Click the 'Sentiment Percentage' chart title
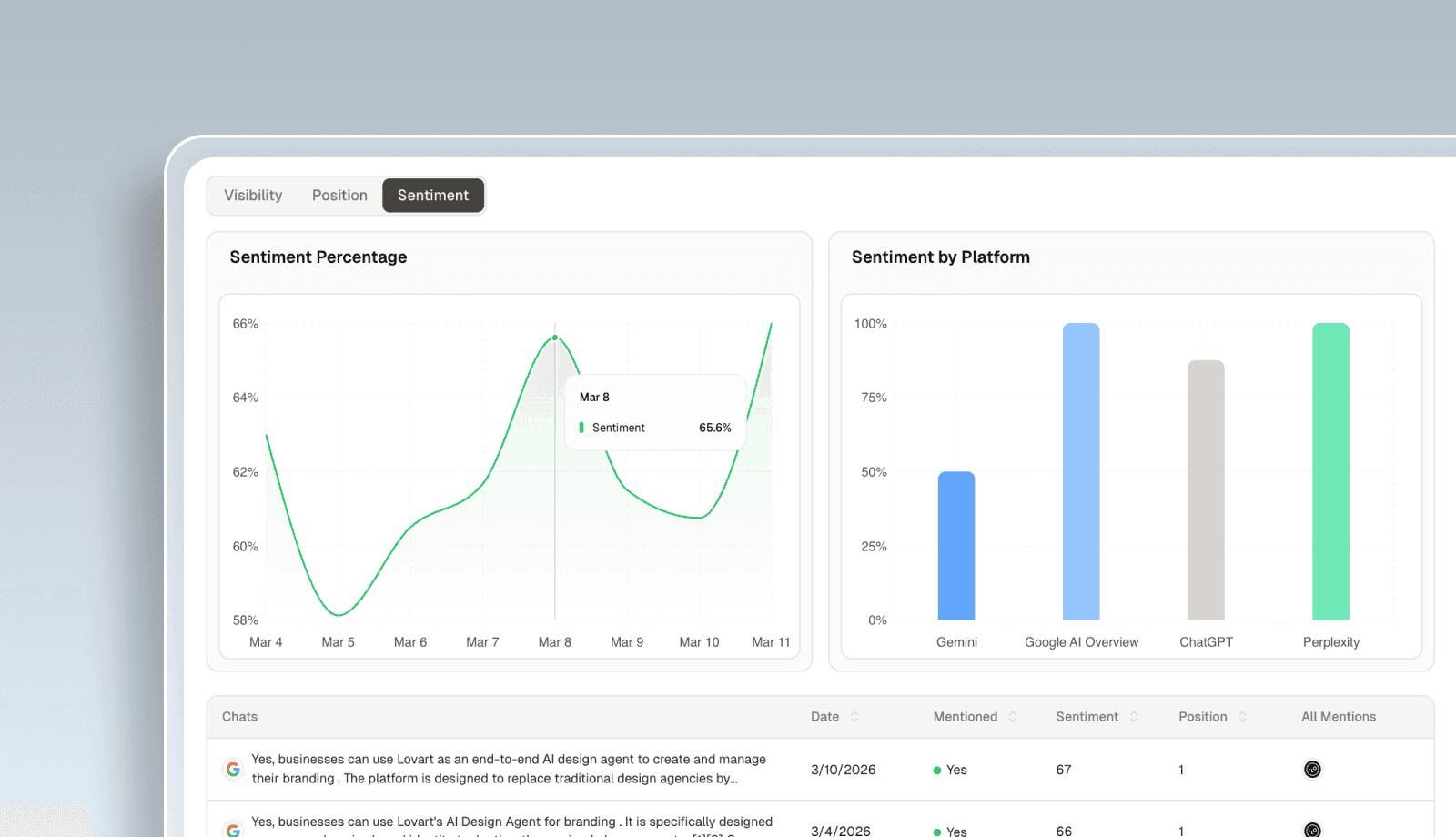This screenshot has width=1456, height=837. pos(318,257)
